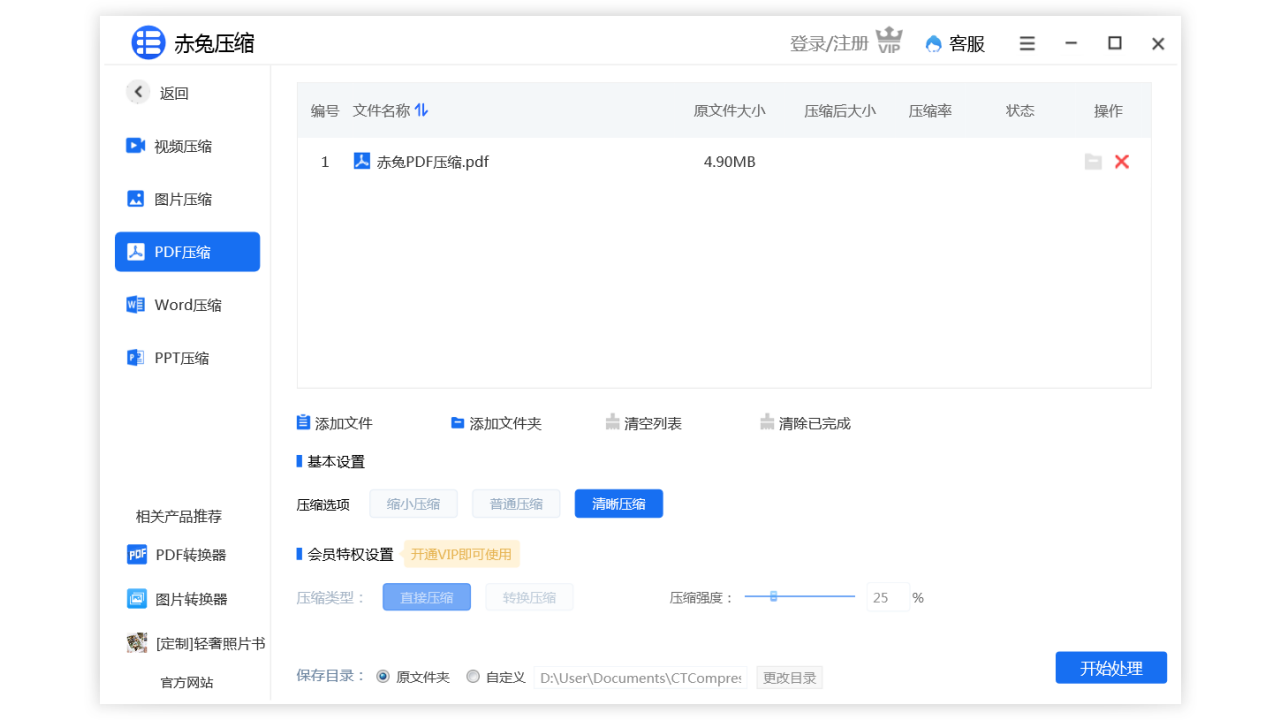Clear finished items via the 清除已完成 broom icon
Viewport: 1280px width, 720px height.
click(767, 421)
